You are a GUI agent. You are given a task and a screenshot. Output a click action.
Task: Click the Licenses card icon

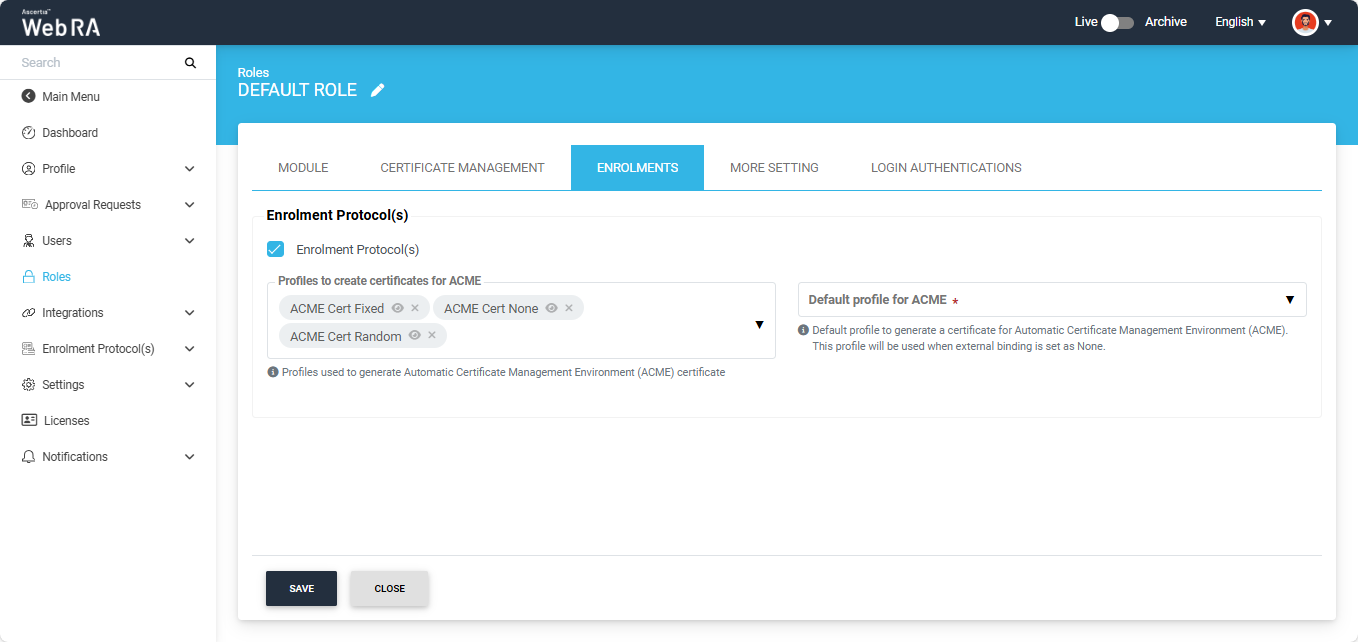(x=29, y=421)
